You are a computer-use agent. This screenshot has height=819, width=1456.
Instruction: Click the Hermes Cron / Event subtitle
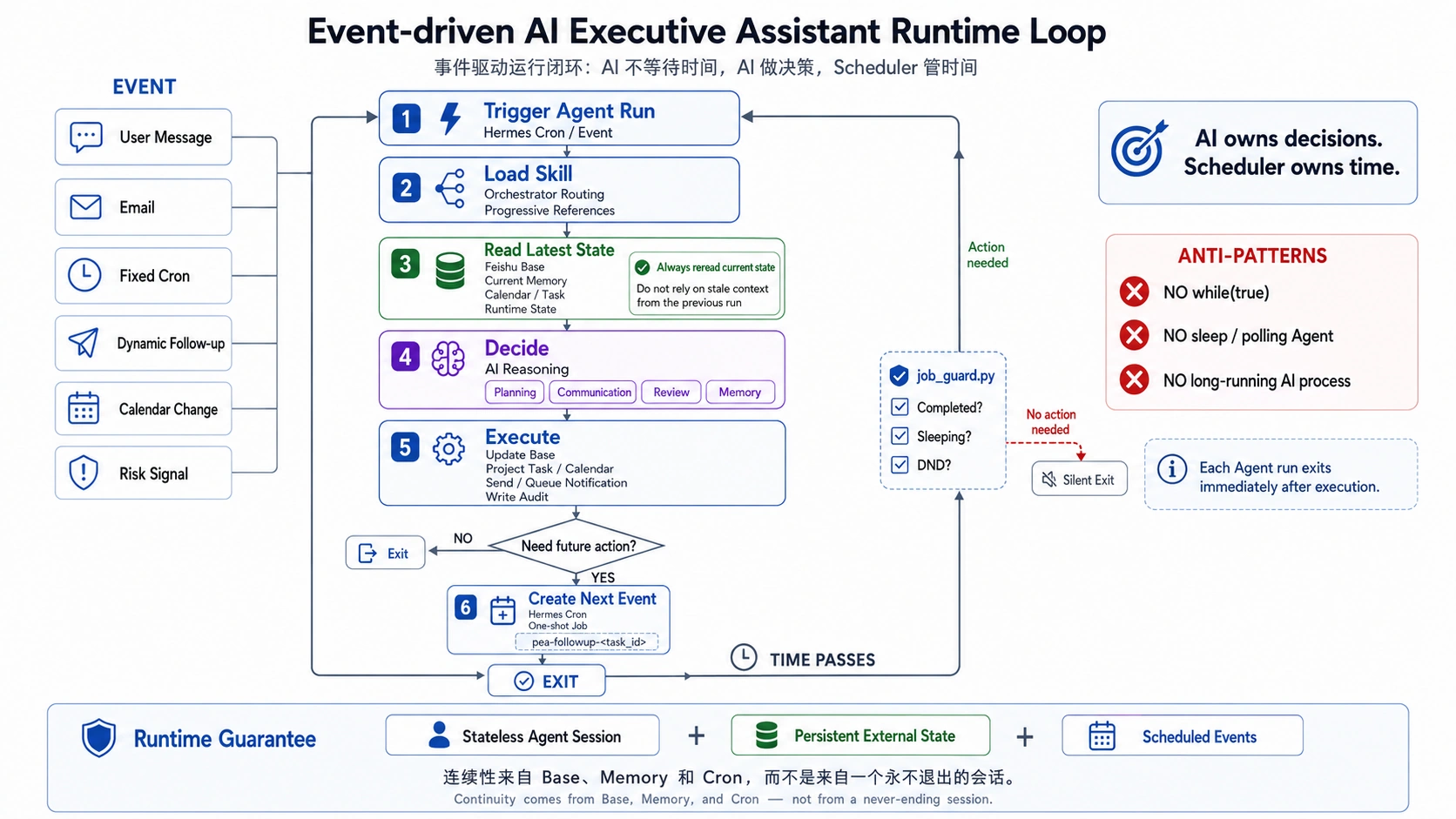pyautogui.click(x=548, y=132)
